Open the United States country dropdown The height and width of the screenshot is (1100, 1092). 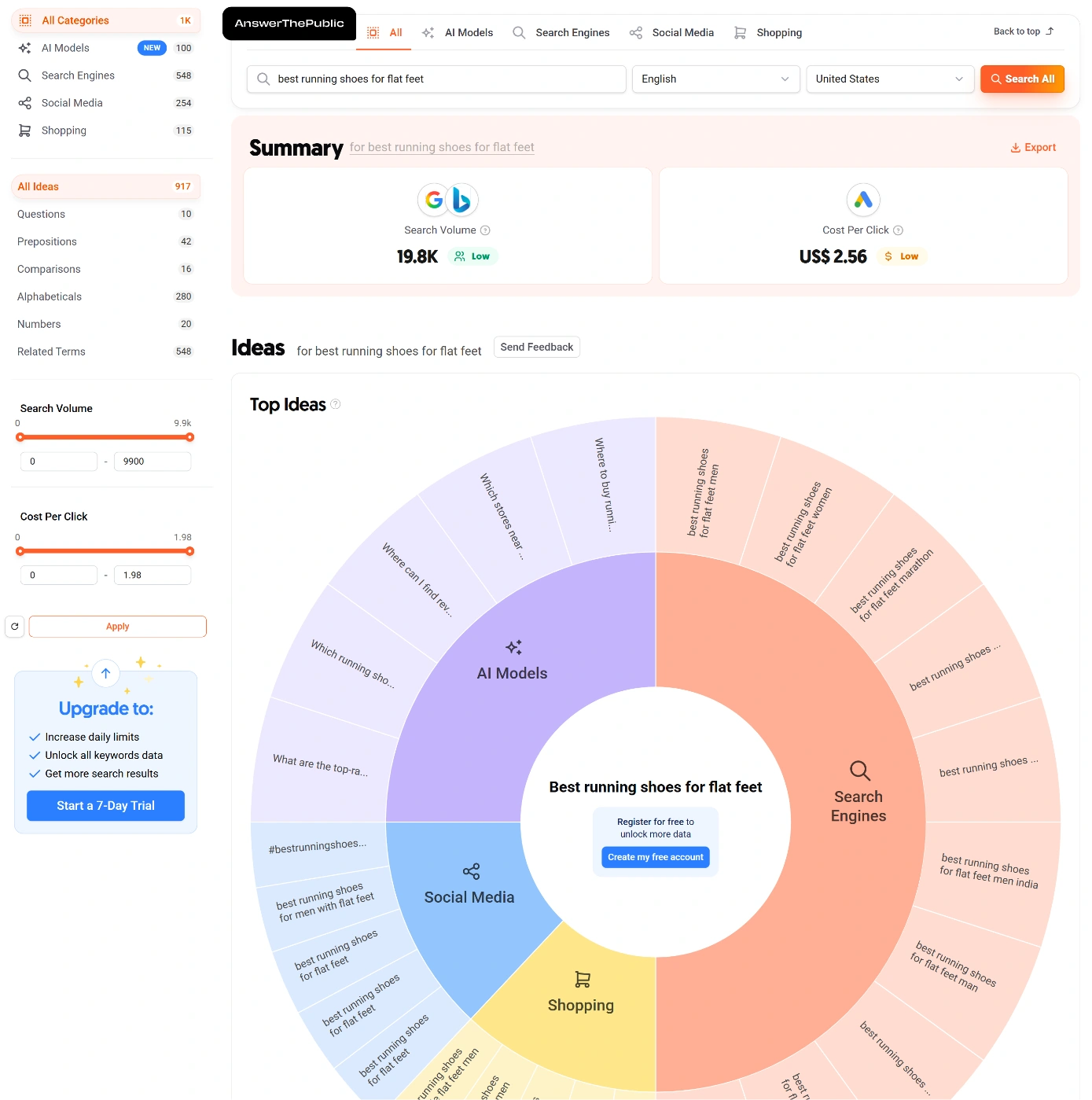[889, 79]
